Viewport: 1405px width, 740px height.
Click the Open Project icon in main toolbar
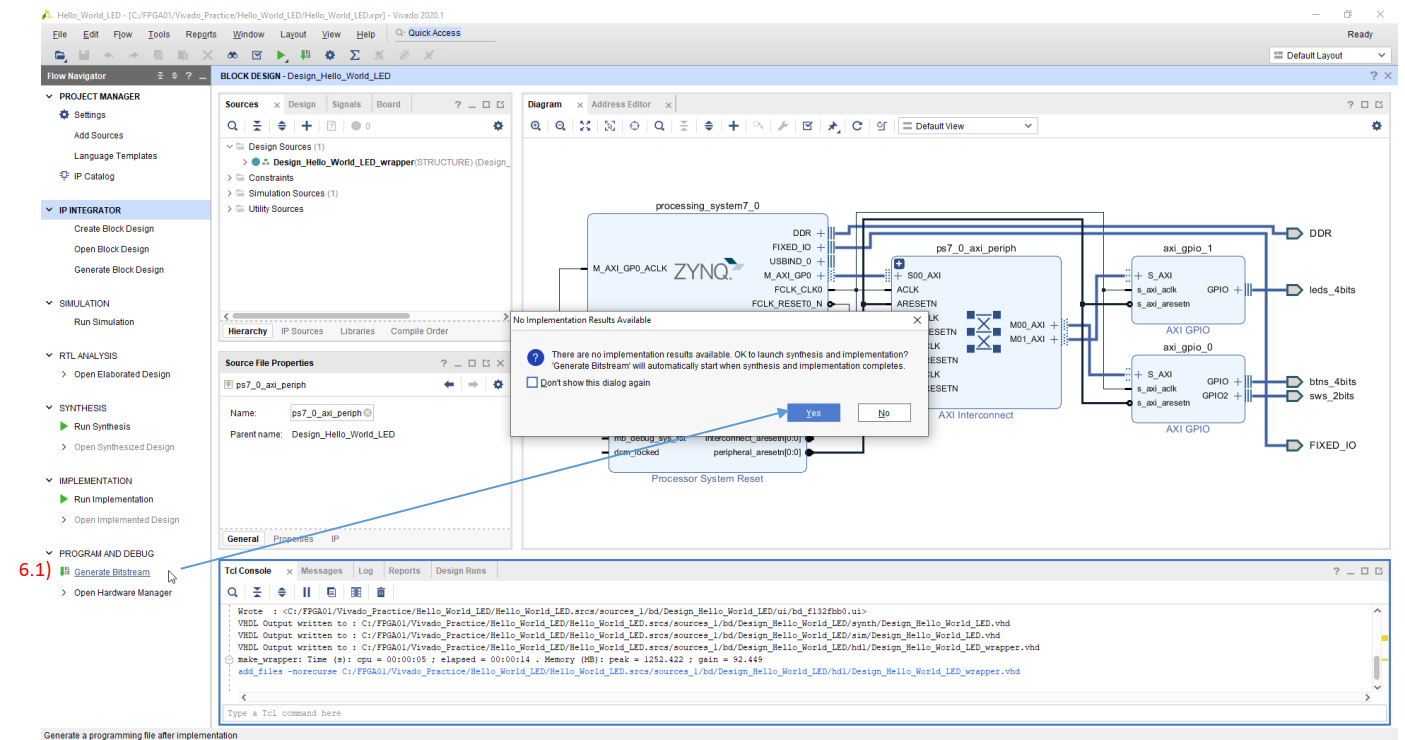(x=60, y=55)
